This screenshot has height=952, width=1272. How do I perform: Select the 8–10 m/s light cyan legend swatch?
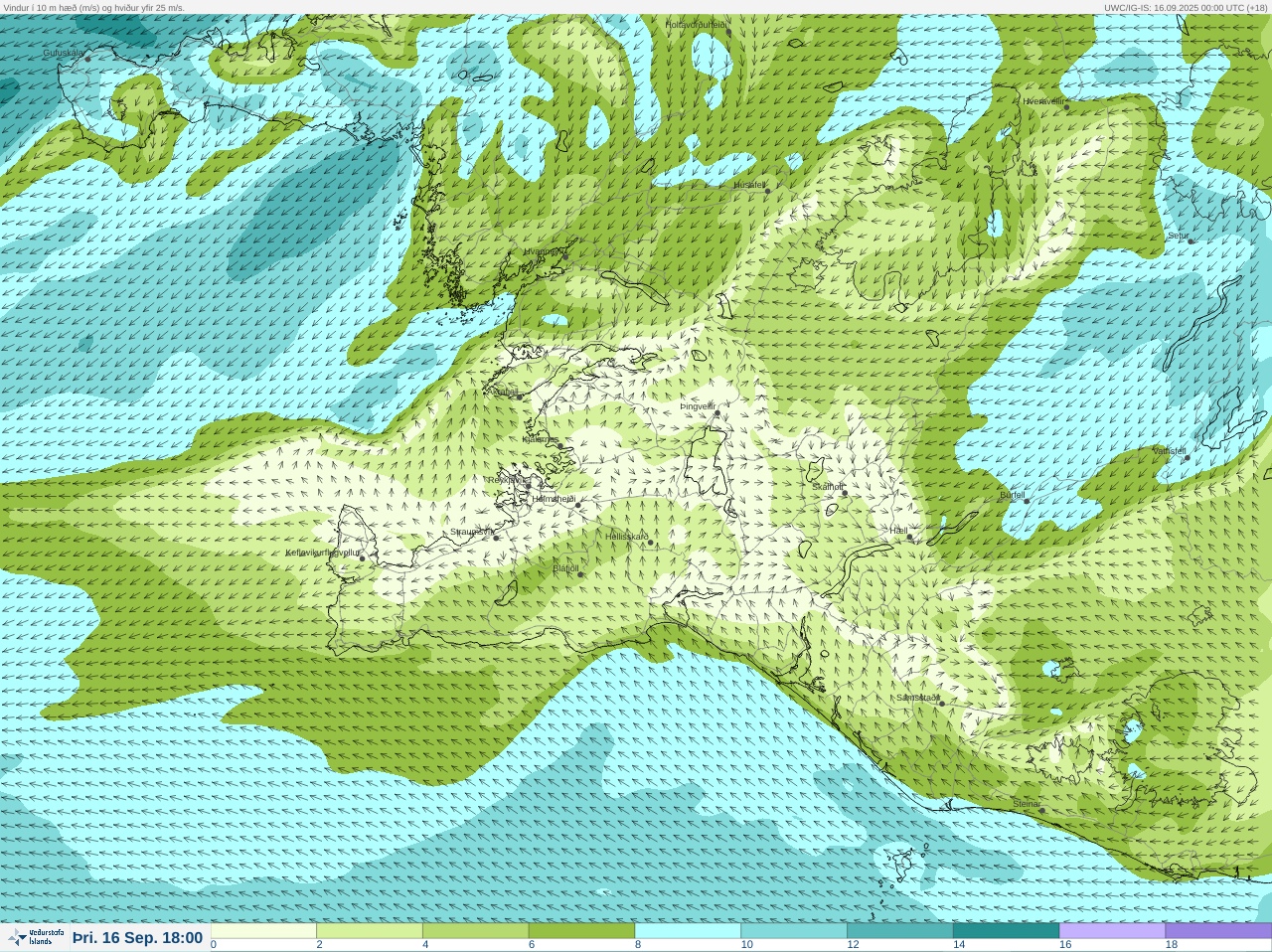coord(688,931)
